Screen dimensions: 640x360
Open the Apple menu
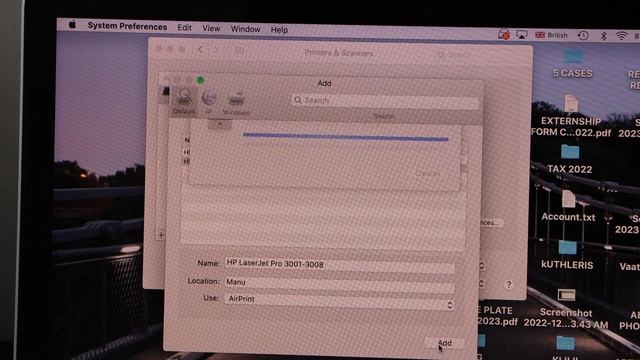(x=72, y=25)
